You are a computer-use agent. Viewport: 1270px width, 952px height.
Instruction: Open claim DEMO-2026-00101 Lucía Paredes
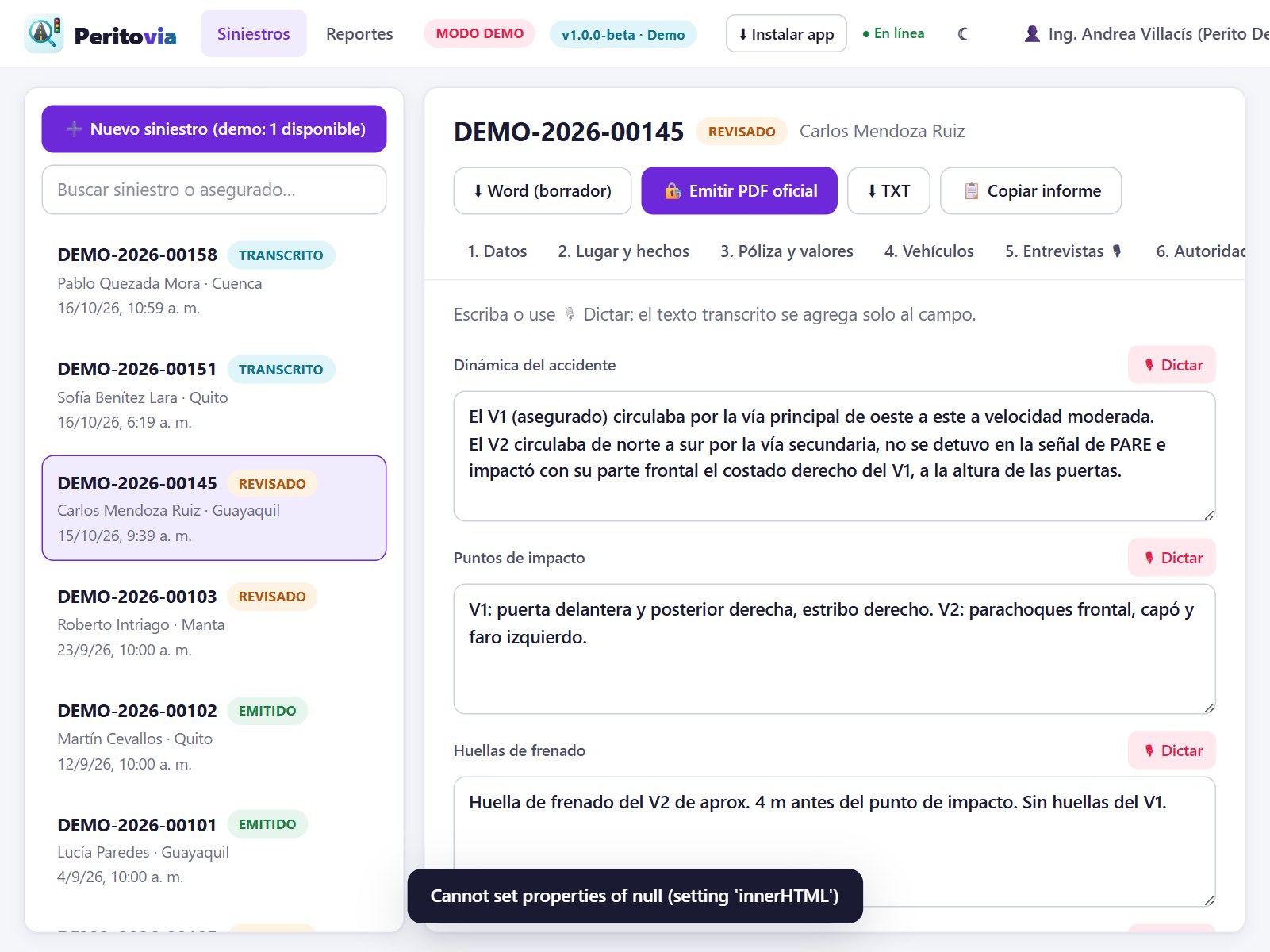(214, 850)
